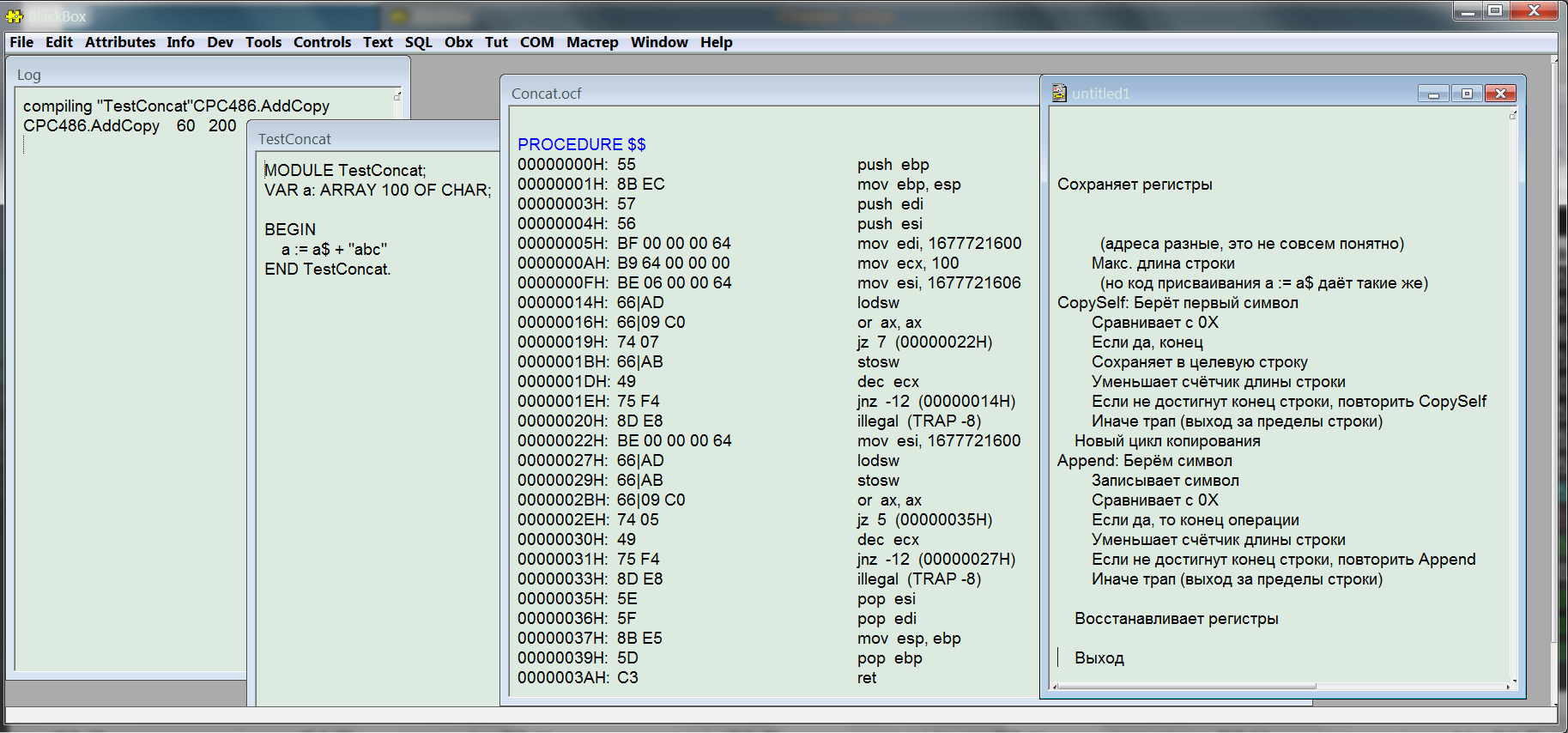Click the right scroll arrow in untitled1
The width and height of the screenshot is (1568, 733).
[1508, 686]
